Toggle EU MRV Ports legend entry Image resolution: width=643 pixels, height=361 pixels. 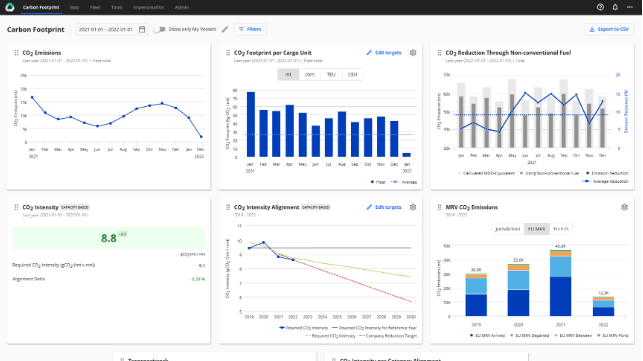[x=613, y=336]
